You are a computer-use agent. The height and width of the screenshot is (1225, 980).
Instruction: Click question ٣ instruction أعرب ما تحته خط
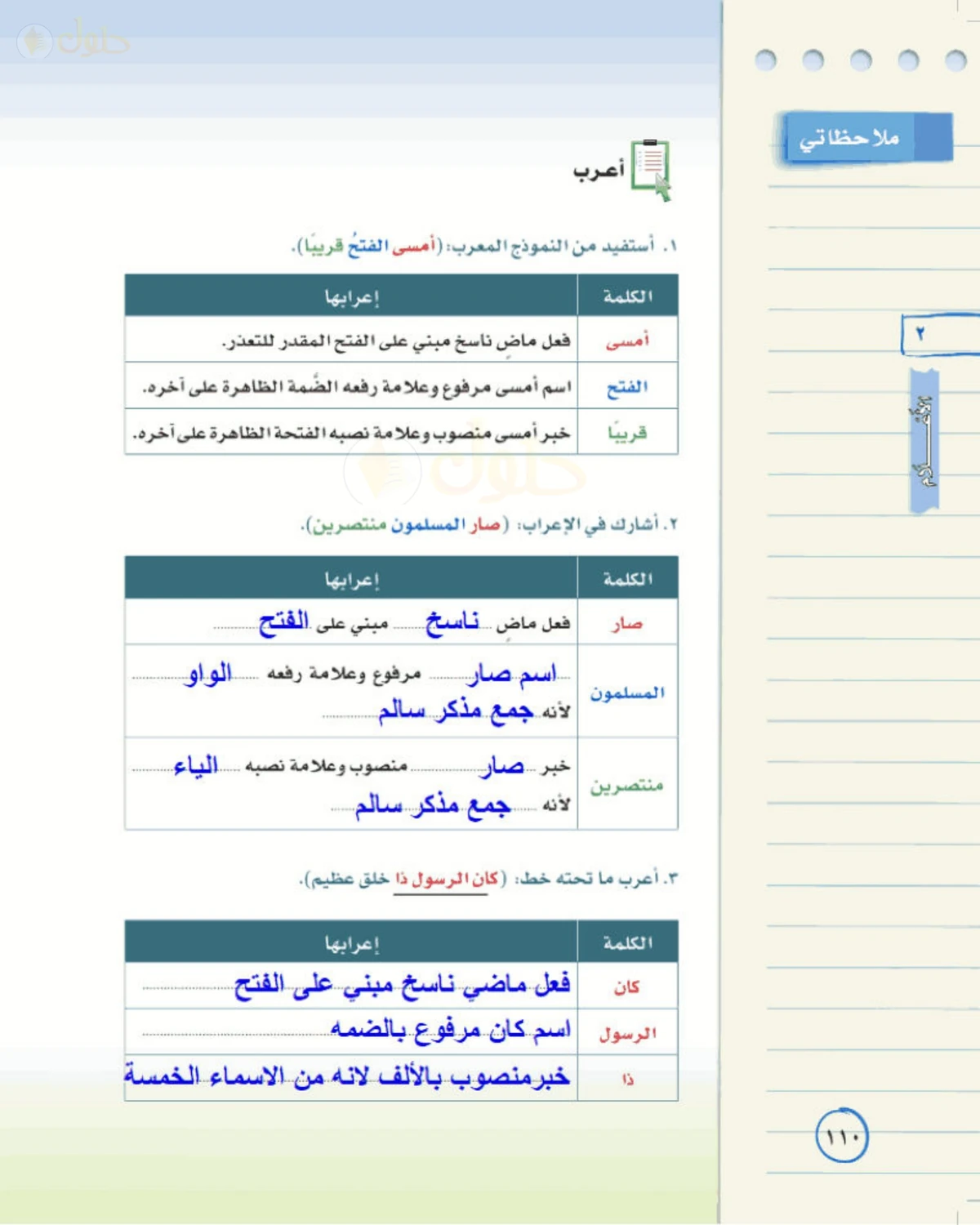click(588, 879)
